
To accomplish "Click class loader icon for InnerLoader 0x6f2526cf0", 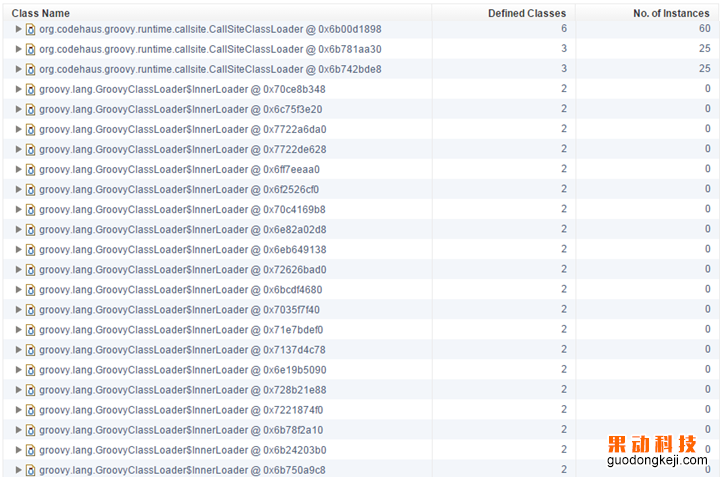I will [30, 189].
